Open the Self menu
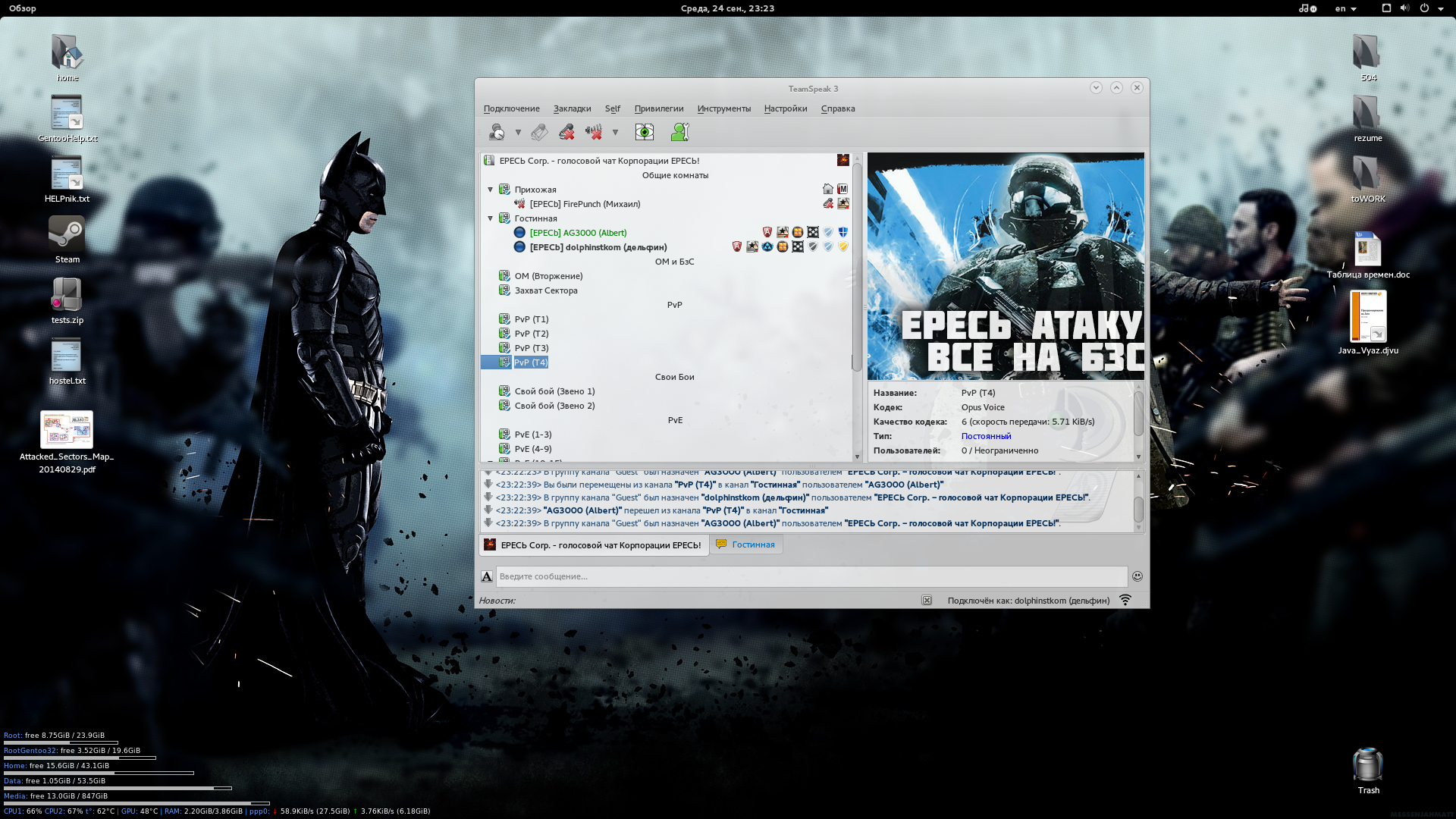The width and height of the screenshot is (1456, 819). 613,108
